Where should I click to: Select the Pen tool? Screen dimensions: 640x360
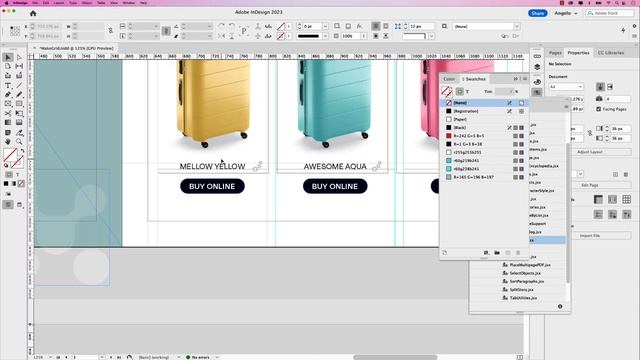(8, 95)
